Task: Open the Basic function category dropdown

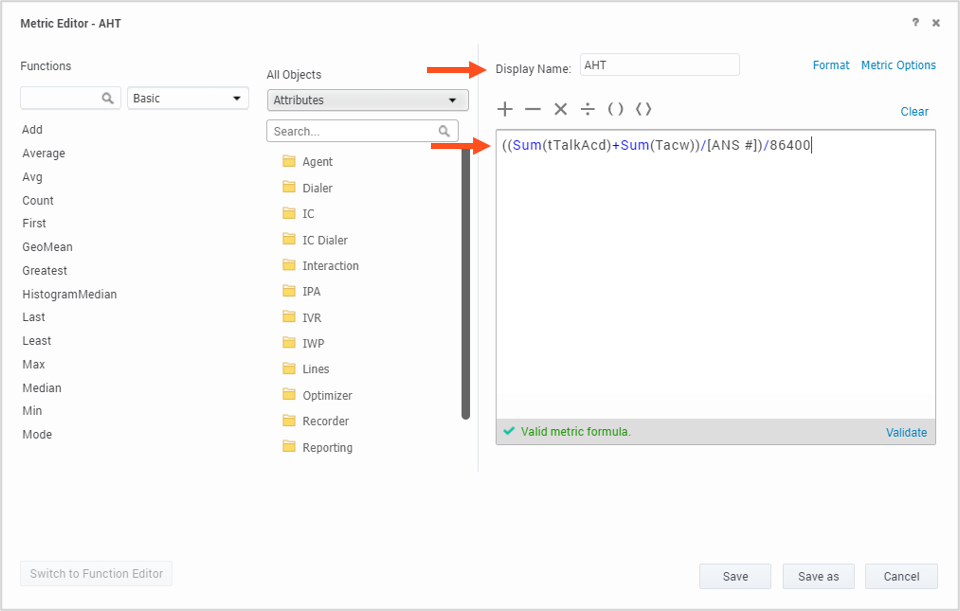Action: [x=188, y=98]
